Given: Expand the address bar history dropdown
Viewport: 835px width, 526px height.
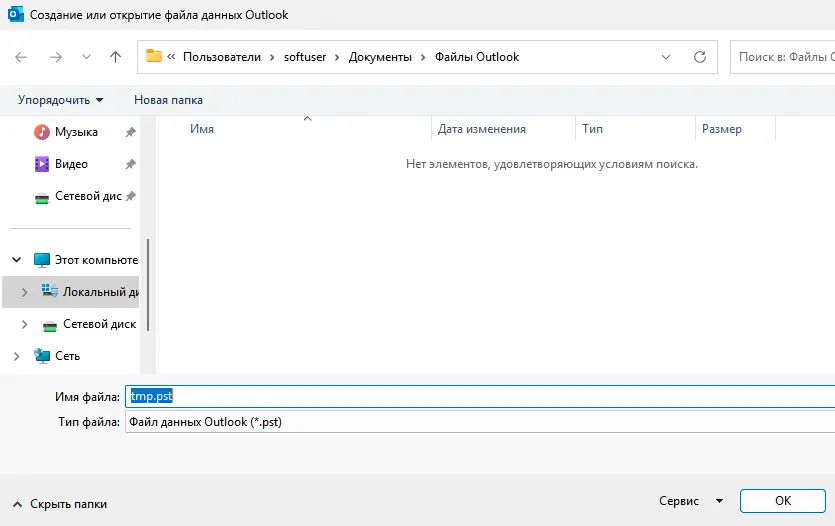Looking at the screenshot, I should [x=666, y=57].
